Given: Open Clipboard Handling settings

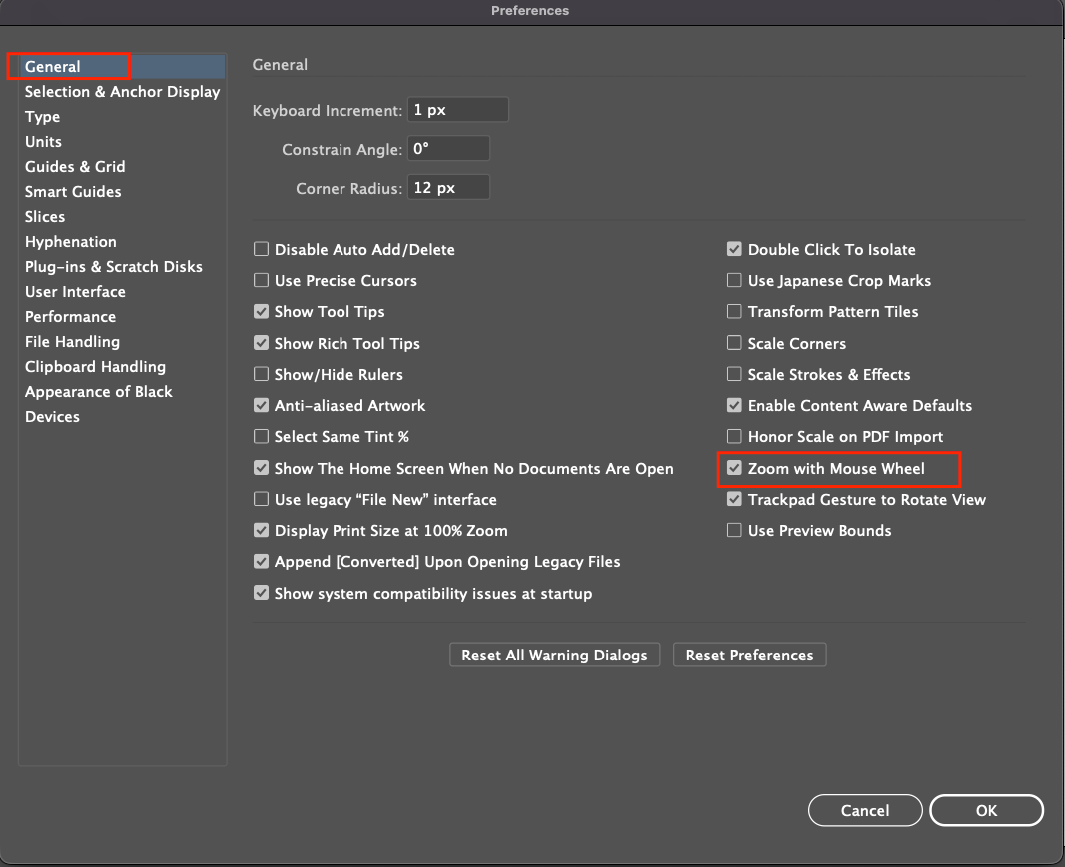Looking at the screenshot, I should coord(95,366).
